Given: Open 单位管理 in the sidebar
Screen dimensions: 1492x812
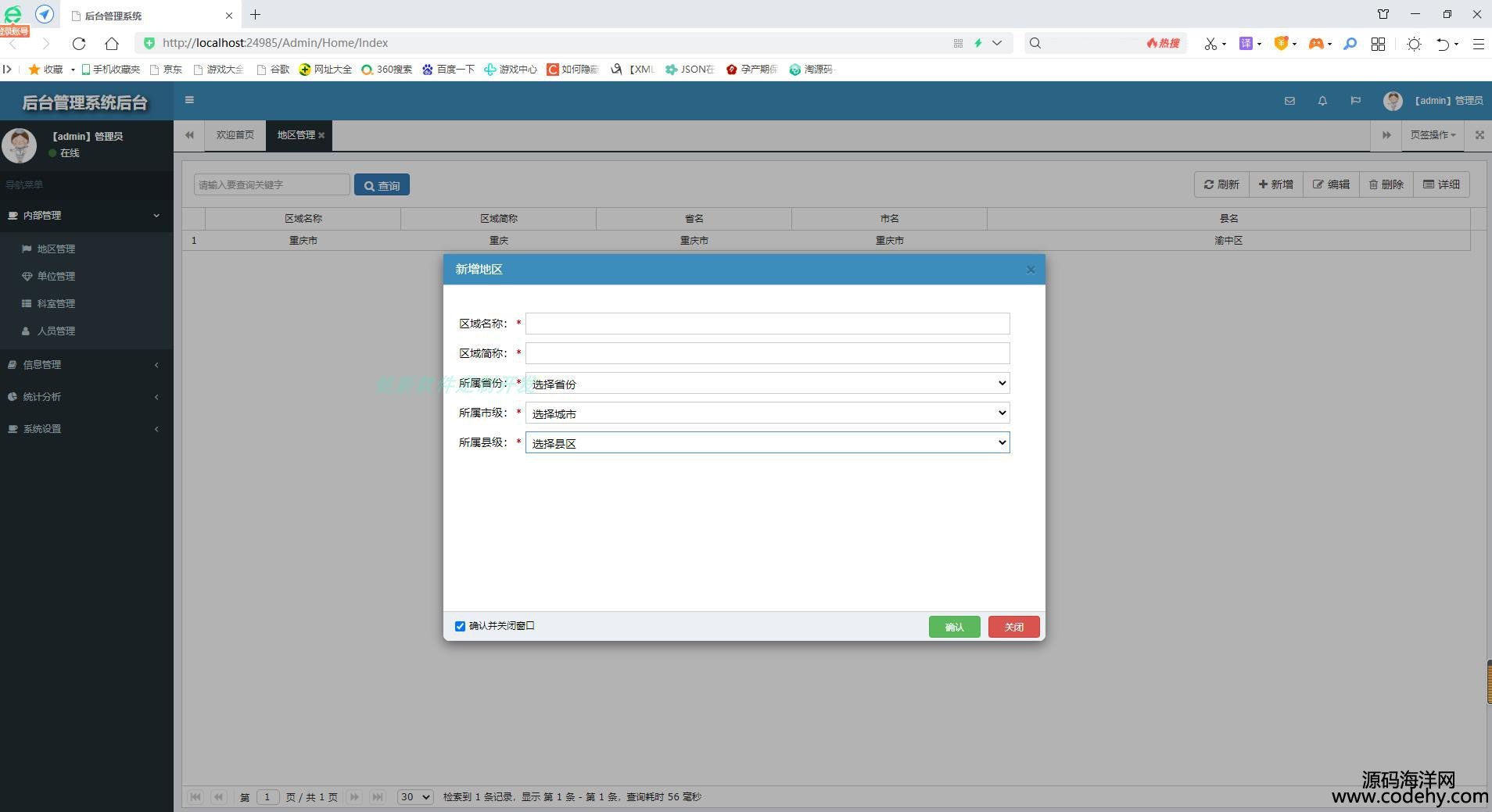Looking at the screenshot, I should pyautogui.click(x=56, y=277).
